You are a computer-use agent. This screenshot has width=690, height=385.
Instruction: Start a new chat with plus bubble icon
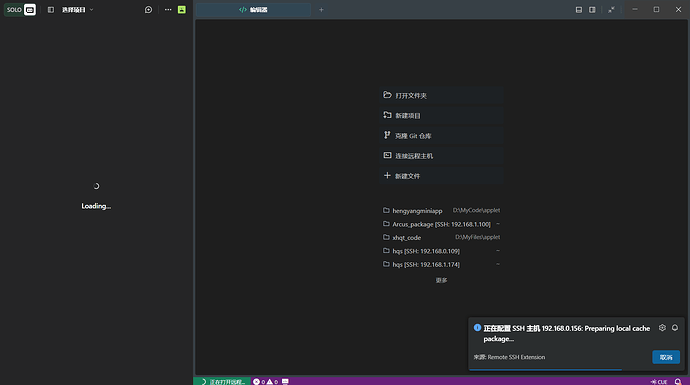pos(148,10)
